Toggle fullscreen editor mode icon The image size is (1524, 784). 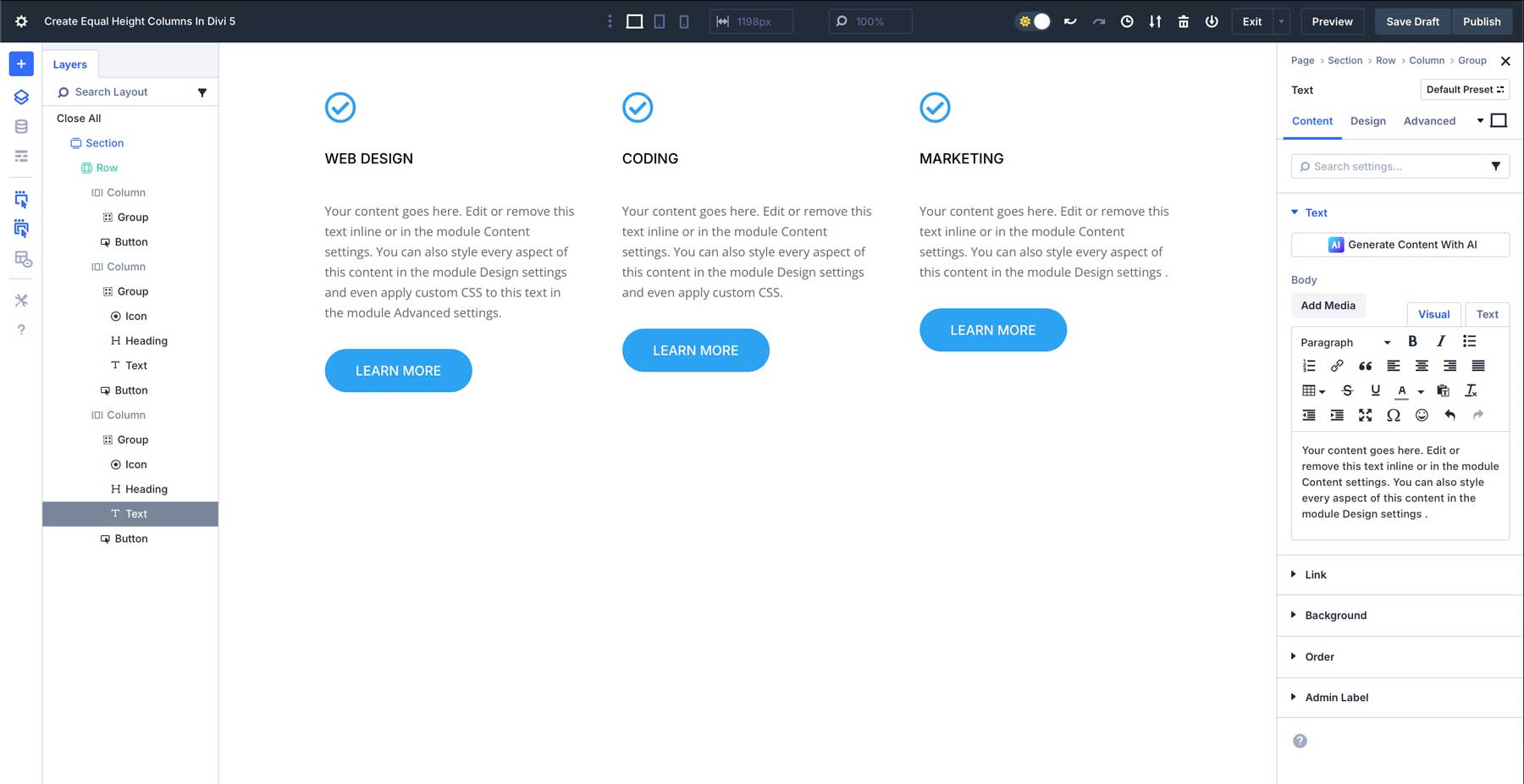(x=1365, y=415)
